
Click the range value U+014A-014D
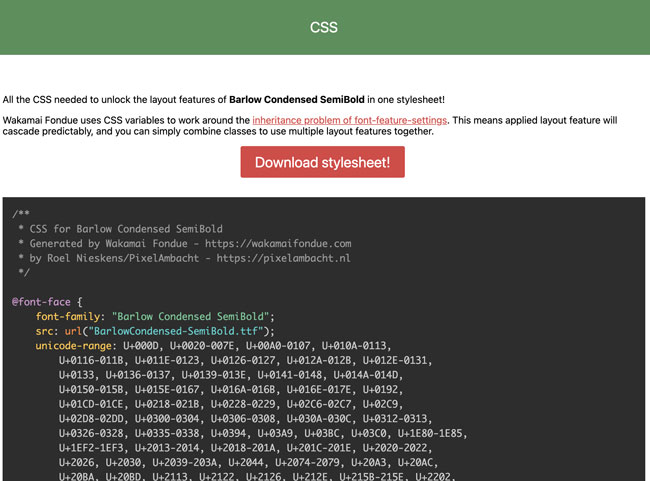point(366,375)
